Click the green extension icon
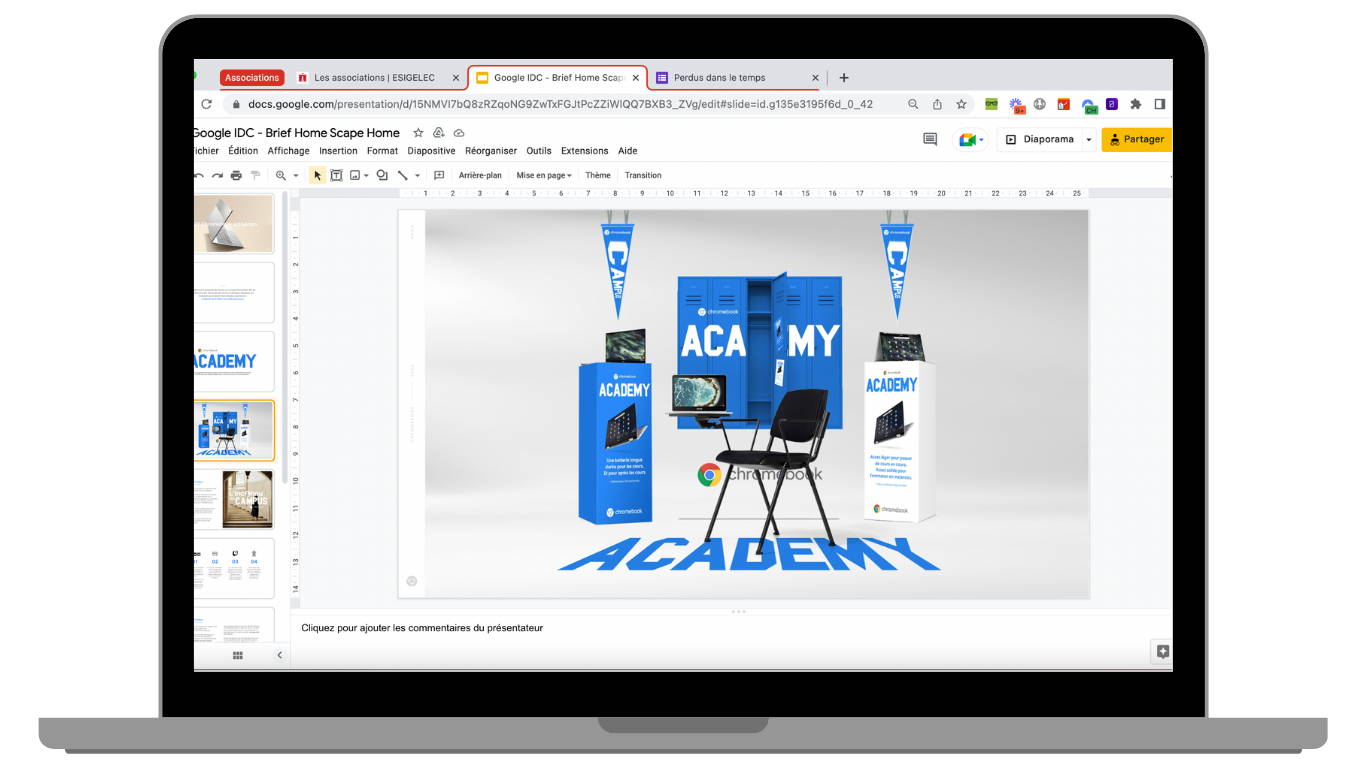The width and height of the screenshot is (1366, 768). [991, 104]
